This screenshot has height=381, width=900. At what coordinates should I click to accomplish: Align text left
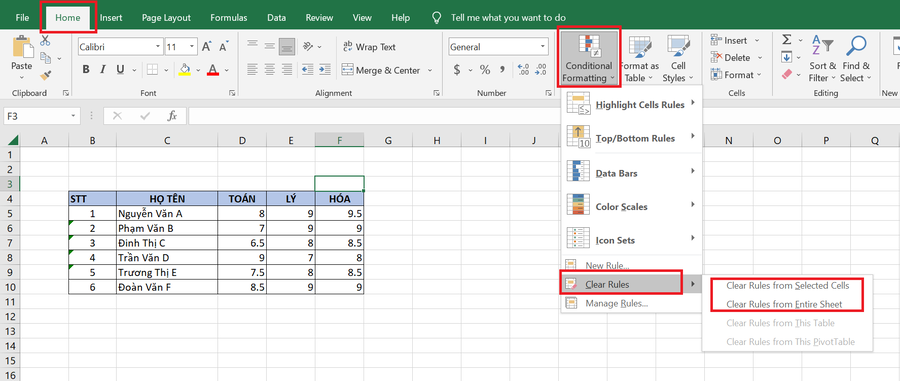tap(252, 70)
